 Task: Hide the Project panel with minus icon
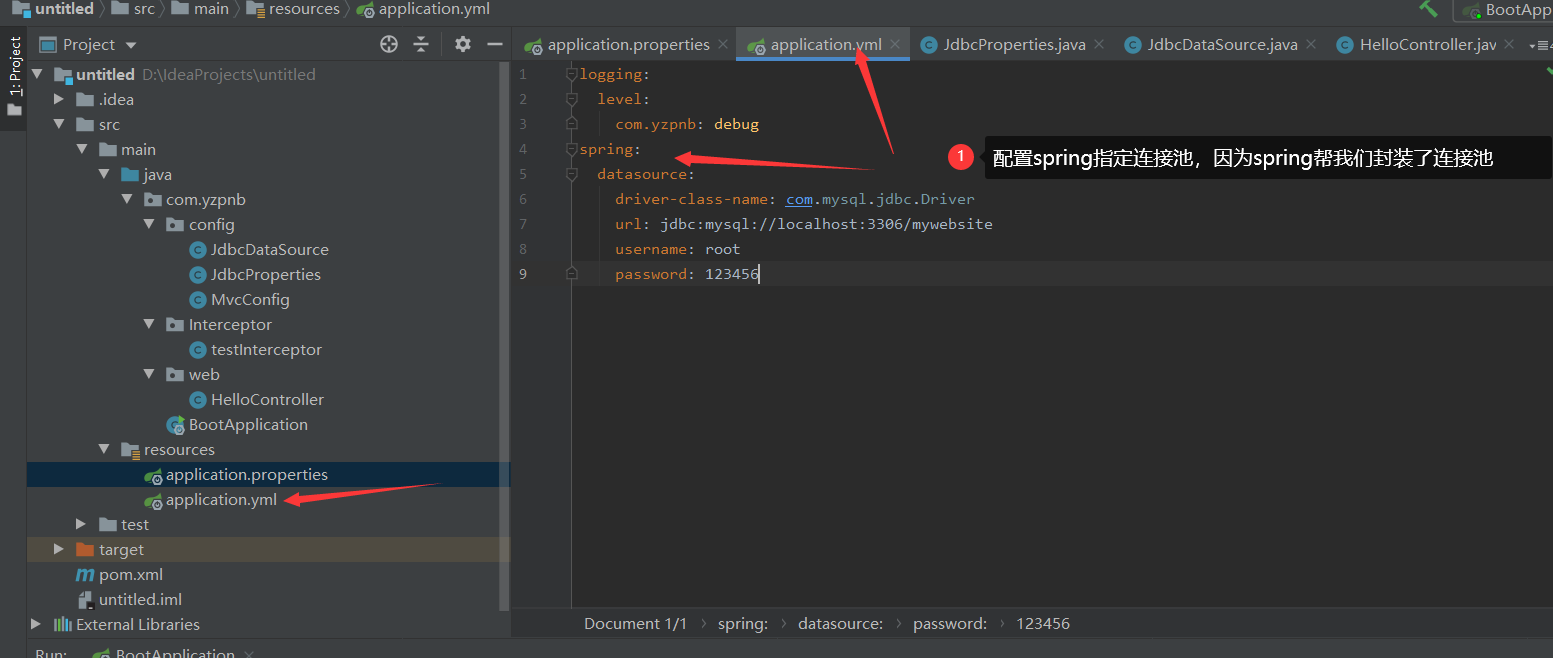[494, 44]
